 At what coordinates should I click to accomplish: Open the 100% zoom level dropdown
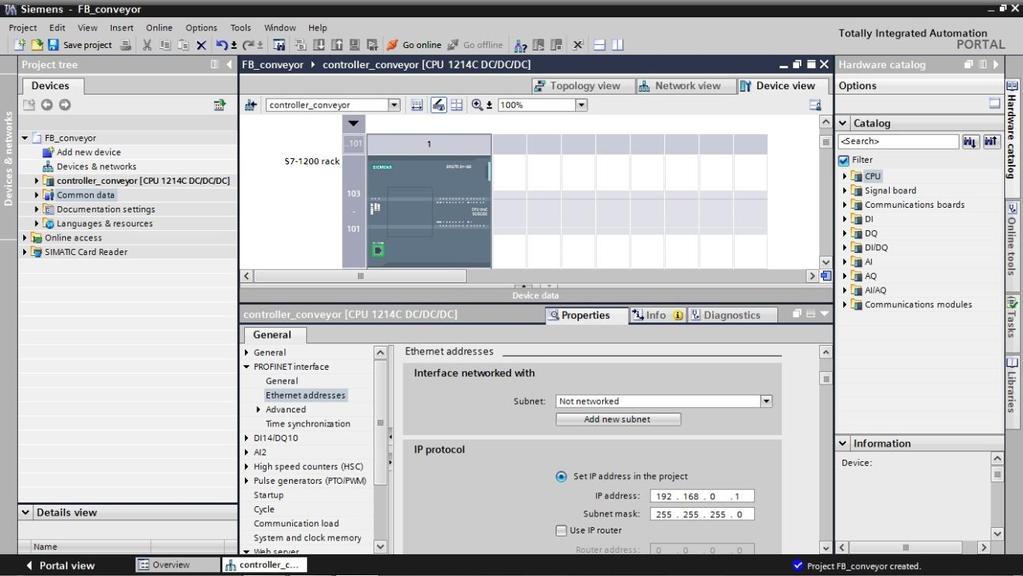[581, 105]
